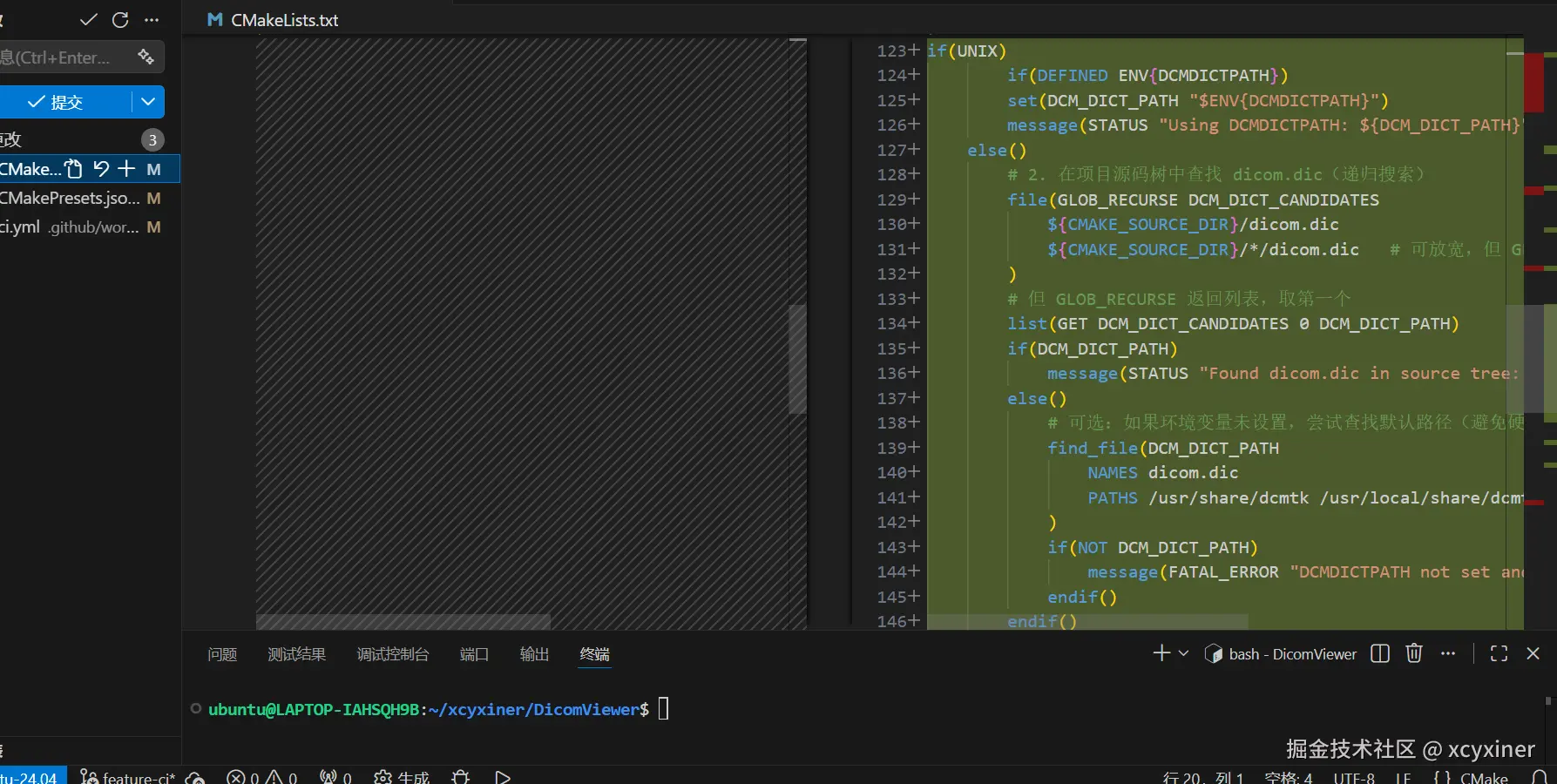Click line 127 else() in diff

point(997,150)
